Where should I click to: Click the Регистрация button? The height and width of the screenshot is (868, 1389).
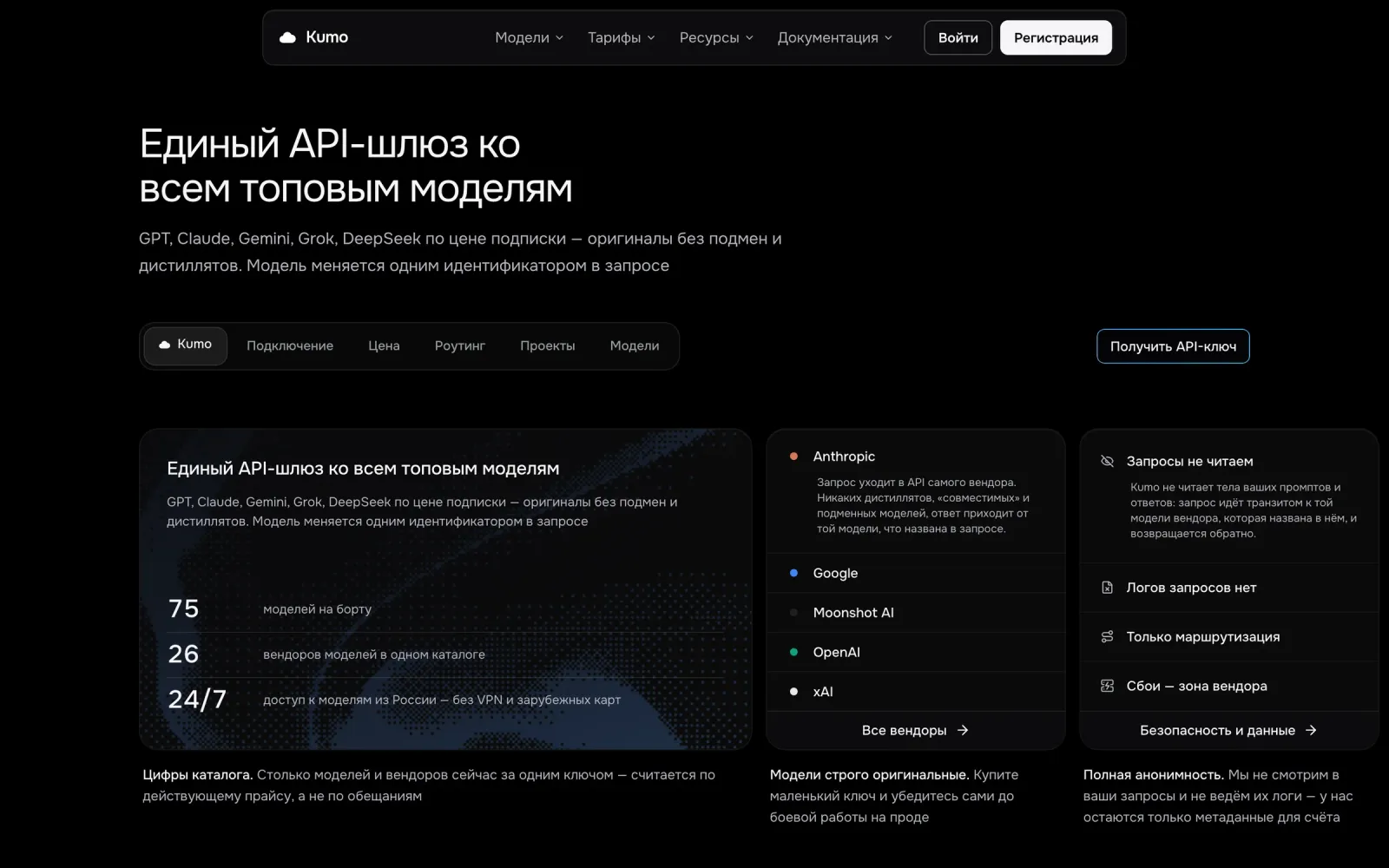[x=1056, y=37]
